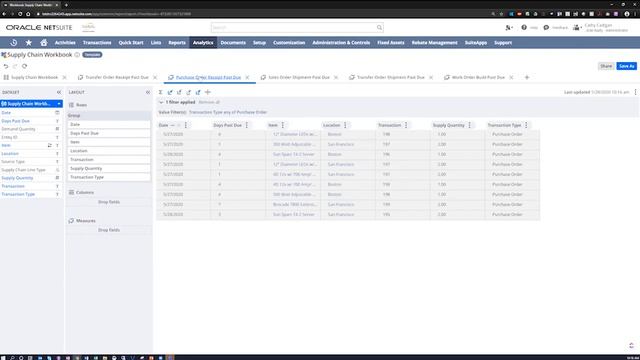Viewport: 640px width, 360px height.
Task: Open the Days Past Due column options menu
Action: [x=247, y=125]
